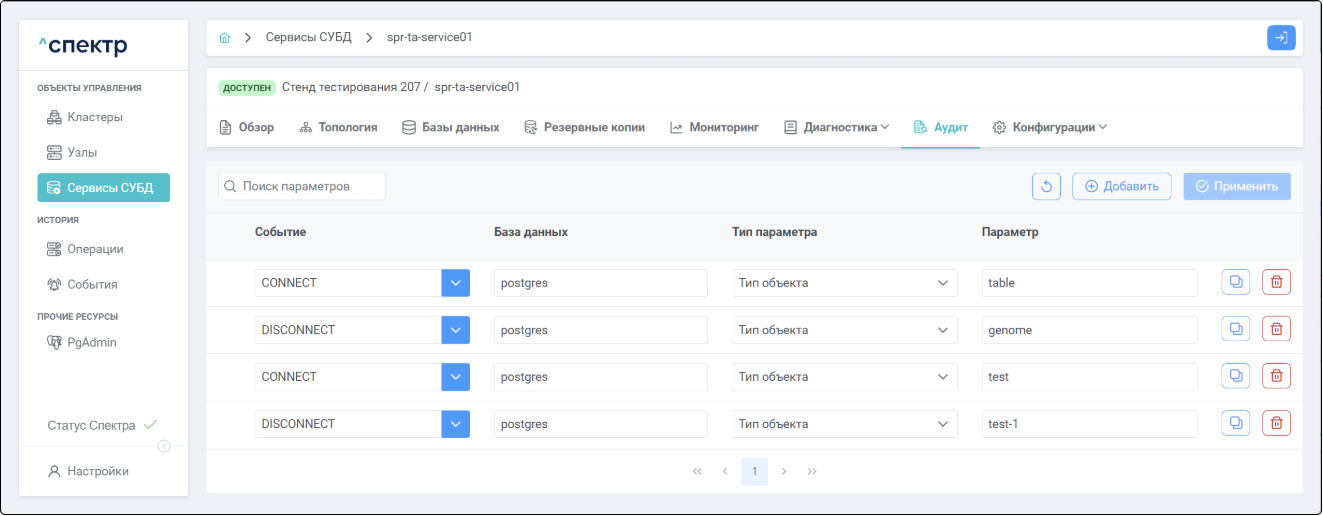Click the logout icon at top right

(x=1281, y=38)
